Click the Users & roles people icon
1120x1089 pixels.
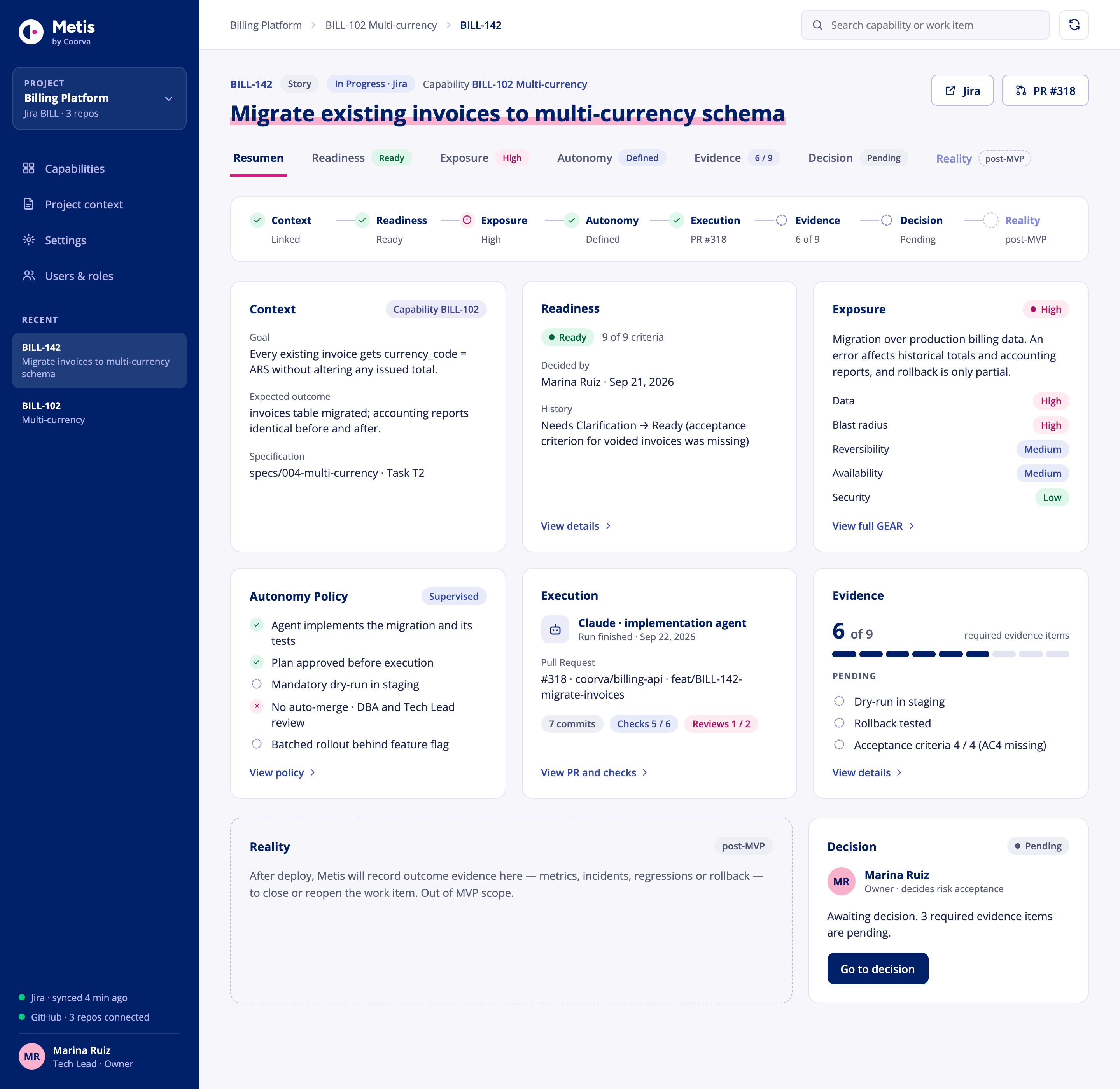point(29,276)
